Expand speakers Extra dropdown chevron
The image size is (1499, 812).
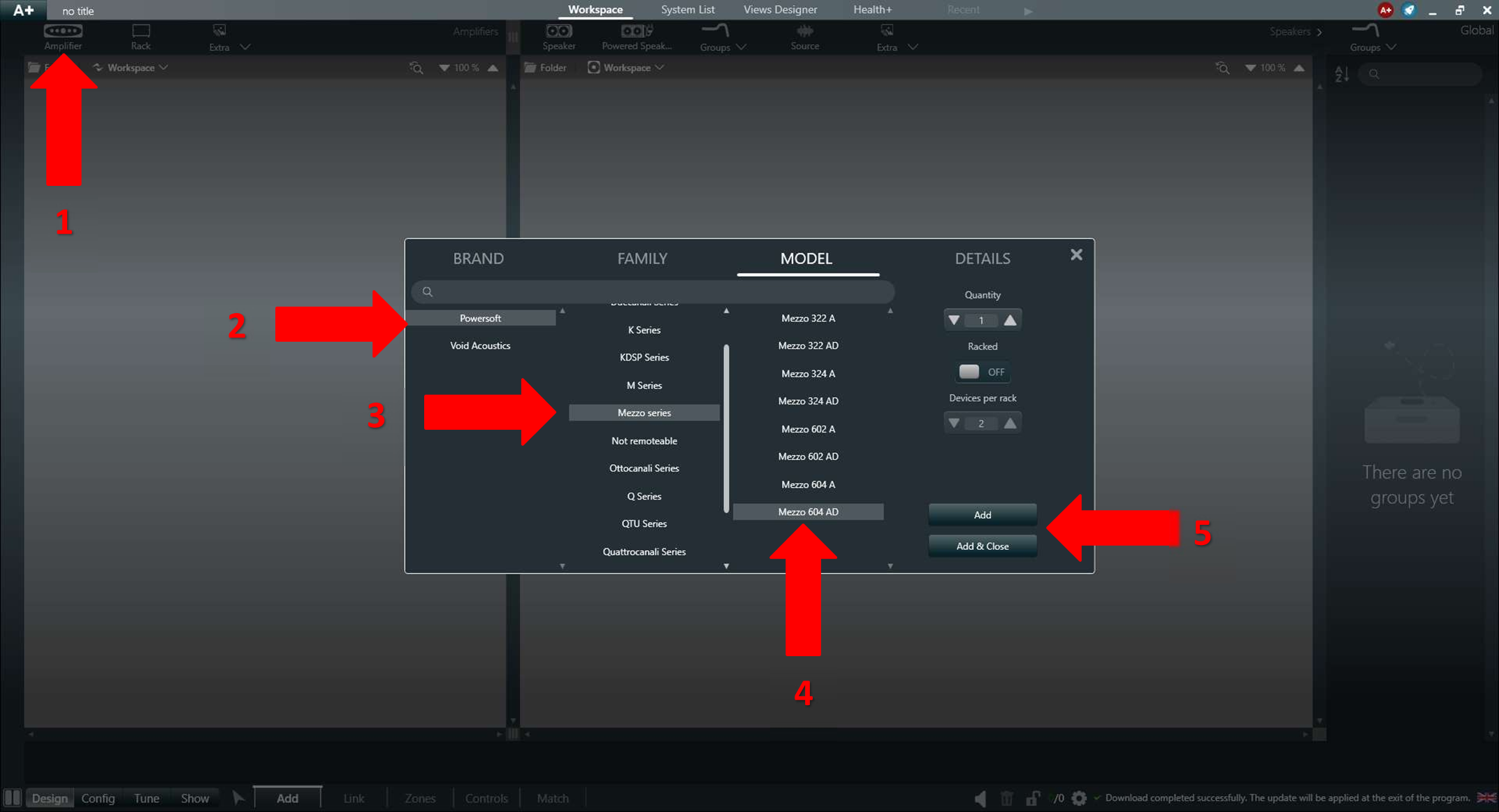(913, 47)
